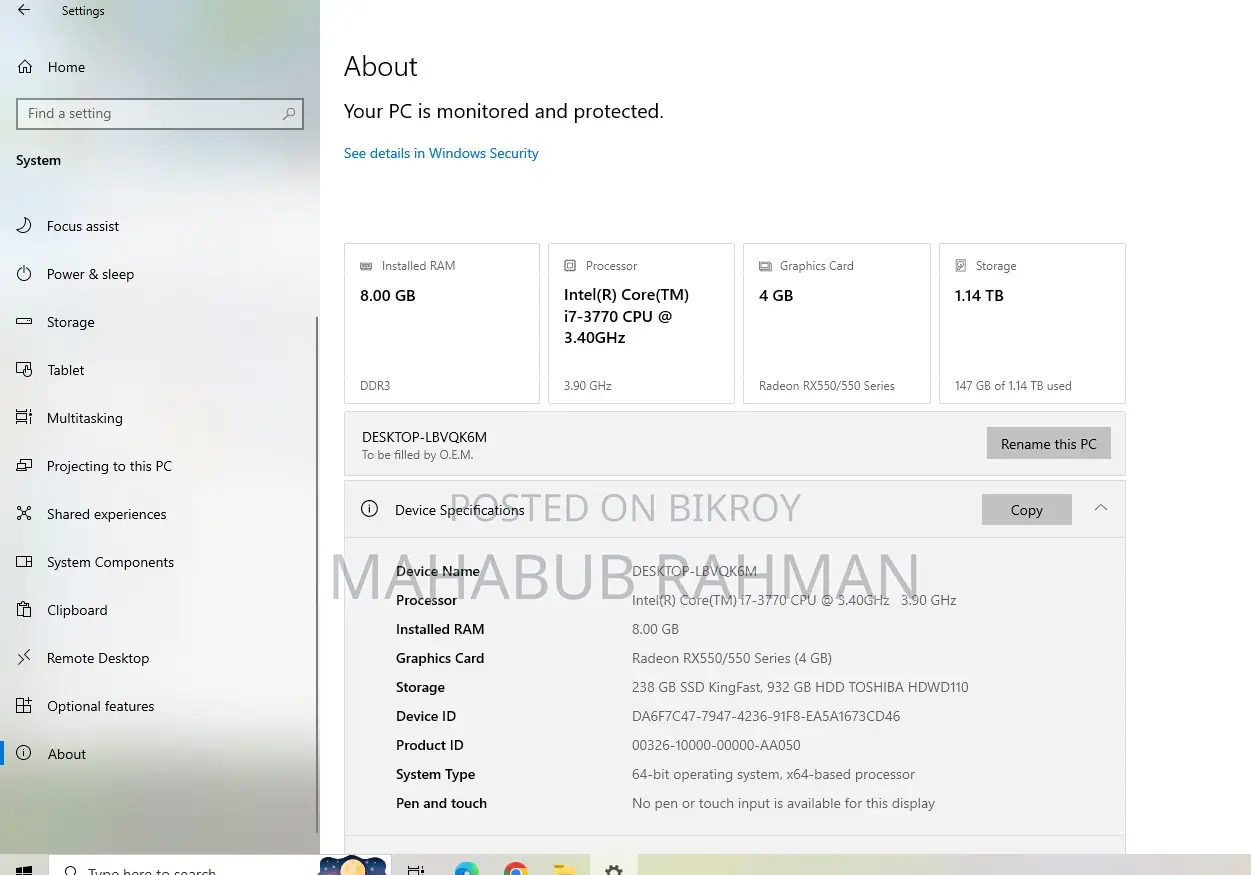
Task: Open Projecting to this PC settings
Action: 109,466
